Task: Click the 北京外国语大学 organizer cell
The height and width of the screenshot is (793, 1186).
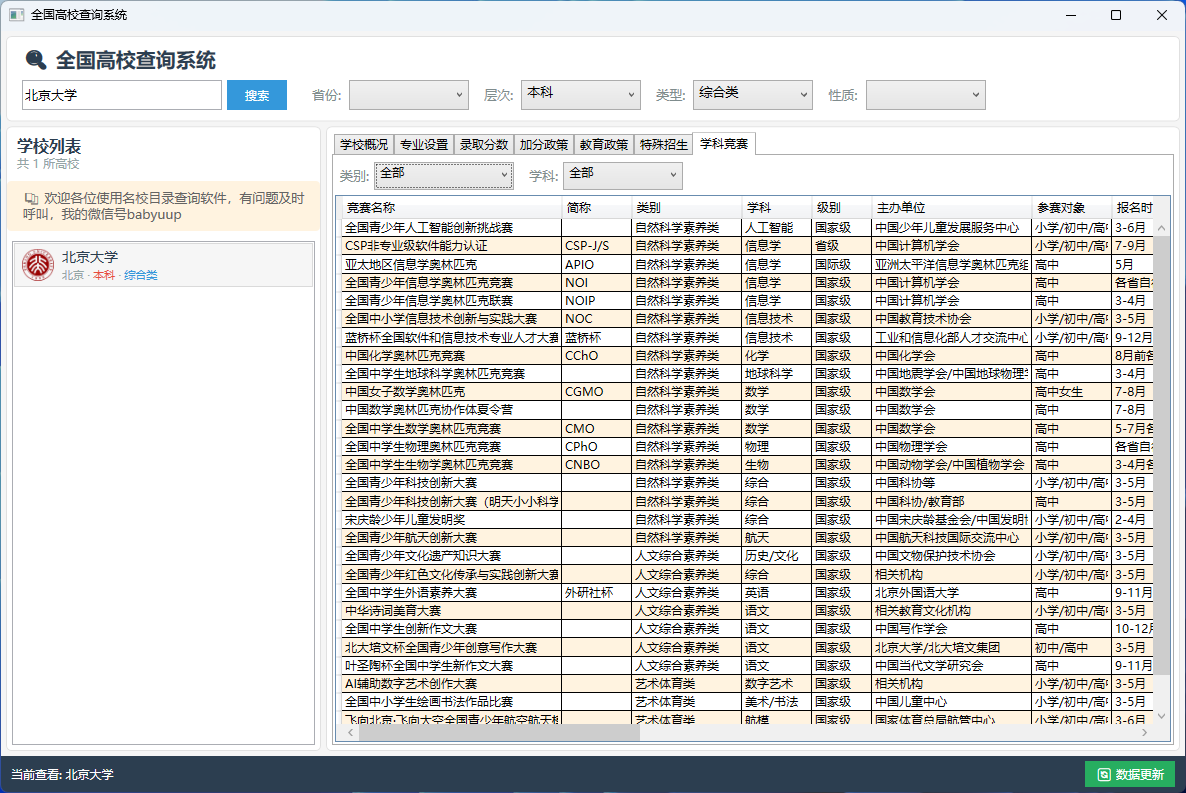Action: coord(952,592)
